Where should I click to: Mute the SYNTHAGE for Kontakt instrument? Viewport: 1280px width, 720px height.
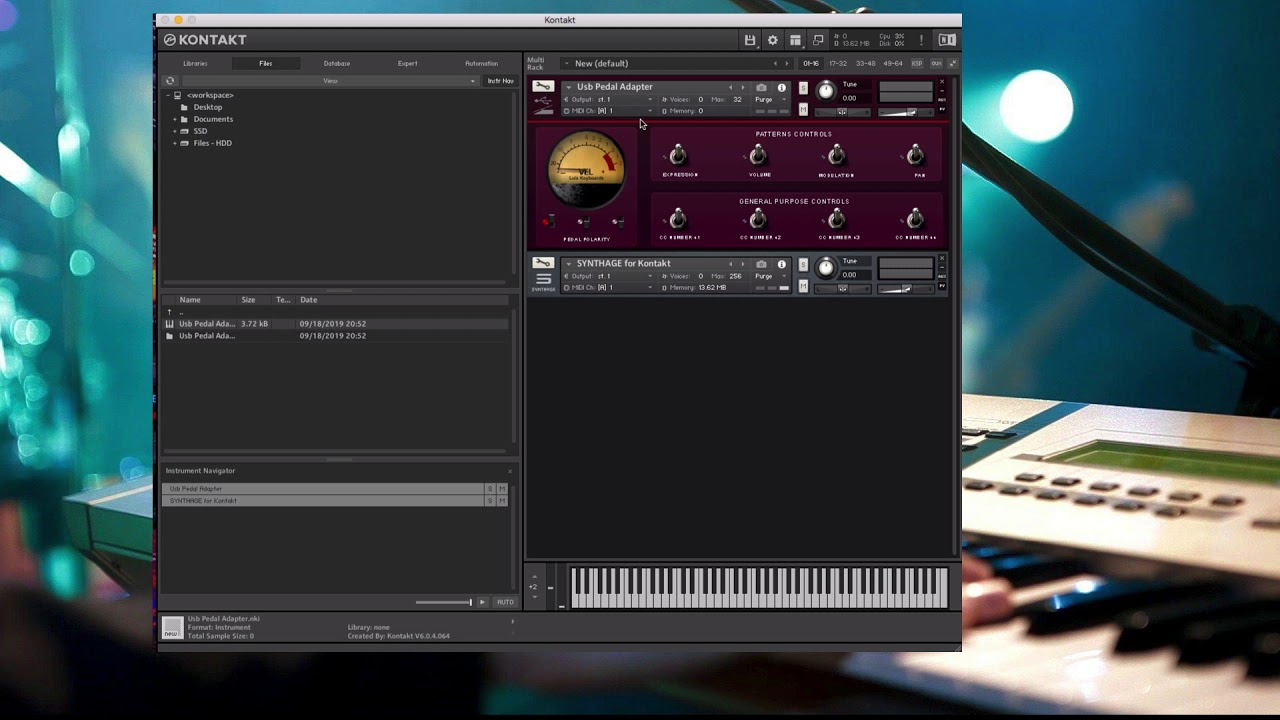pos(803,286)
